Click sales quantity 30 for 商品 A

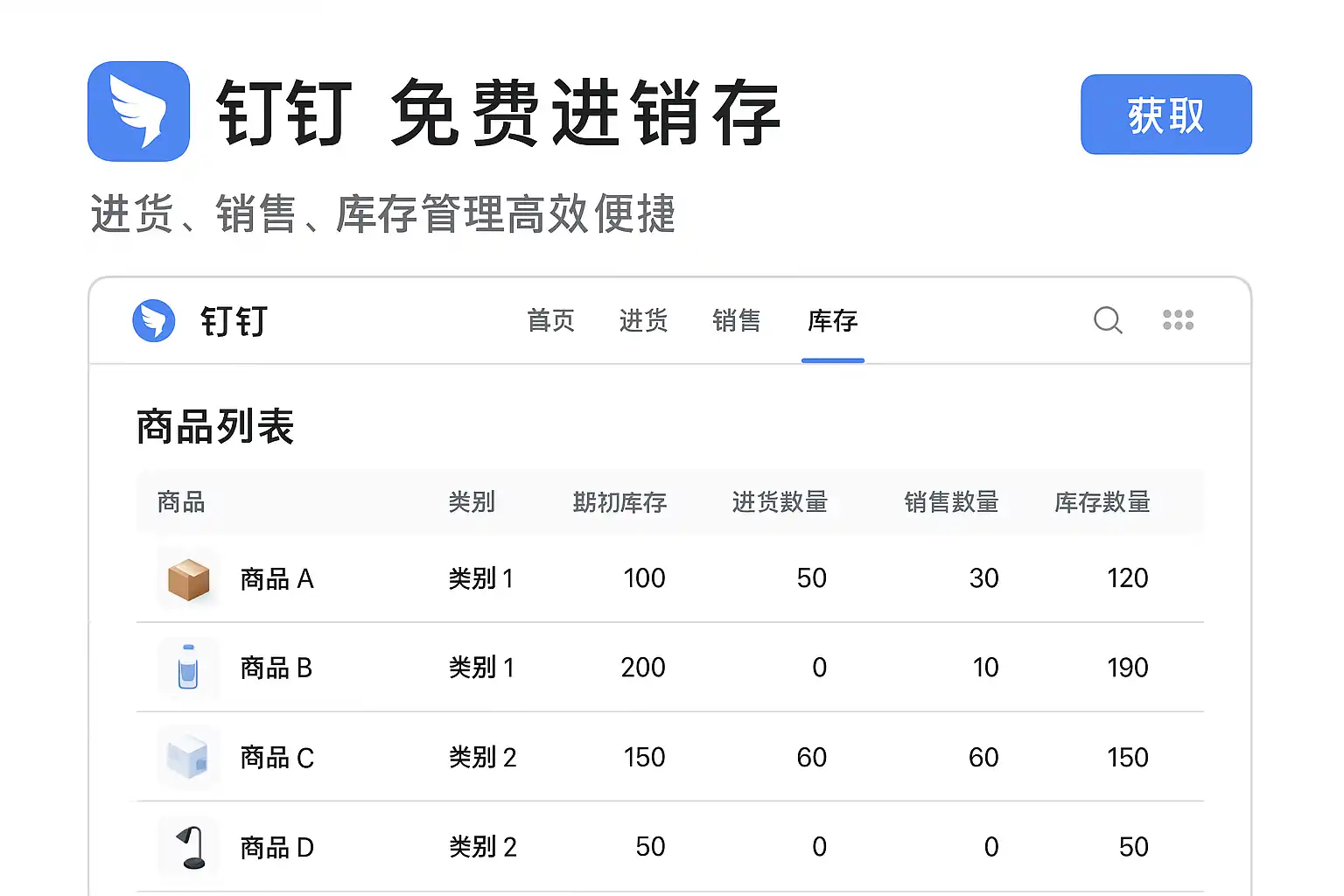(x=983, y=578)
